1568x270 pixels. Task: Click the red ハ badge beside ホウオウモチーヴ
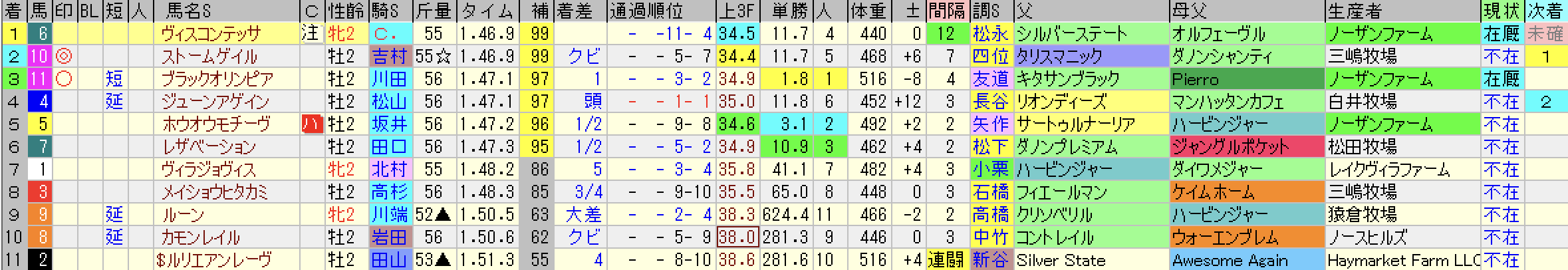[x=311, y=124]
